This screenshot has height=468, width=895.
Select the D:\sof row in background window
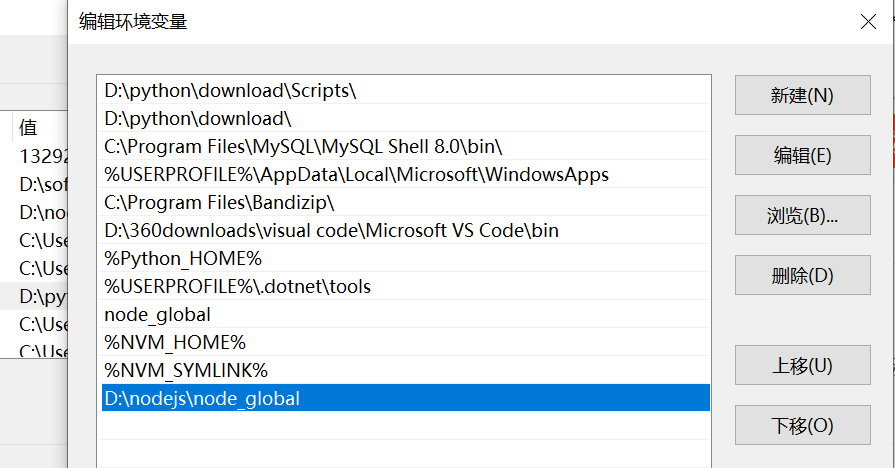34,184
